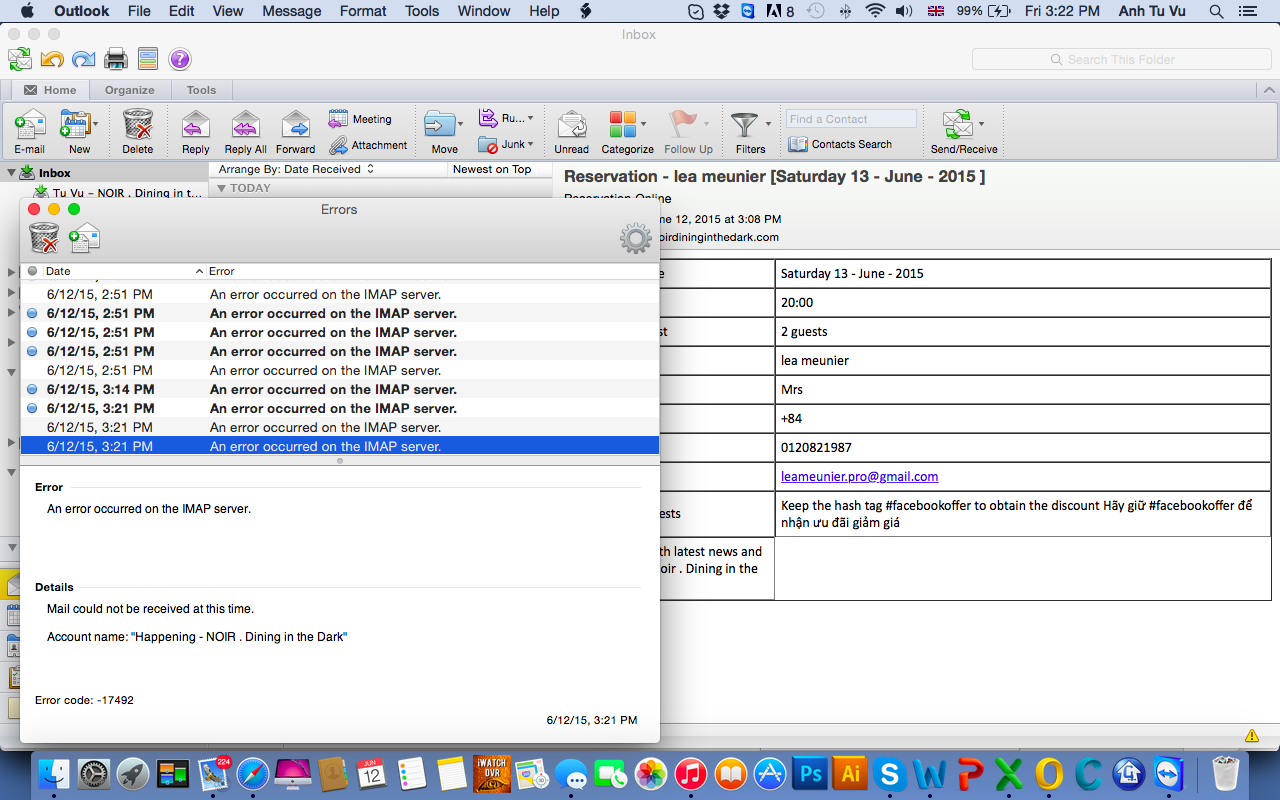The image size is (1280, 800).
Task: Click the Undo arrow icon
Action: [52, 59]
